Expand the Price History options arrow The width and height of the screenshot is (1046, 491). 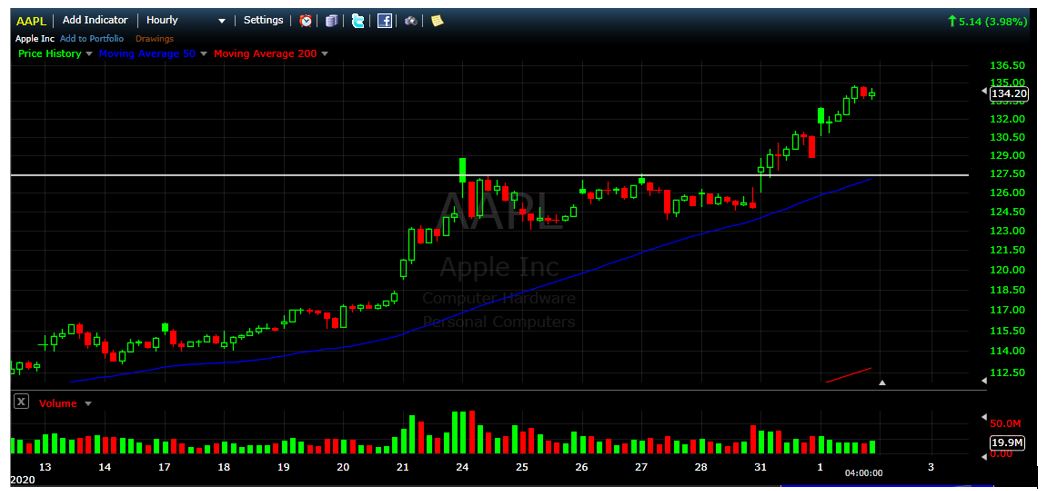88,54
